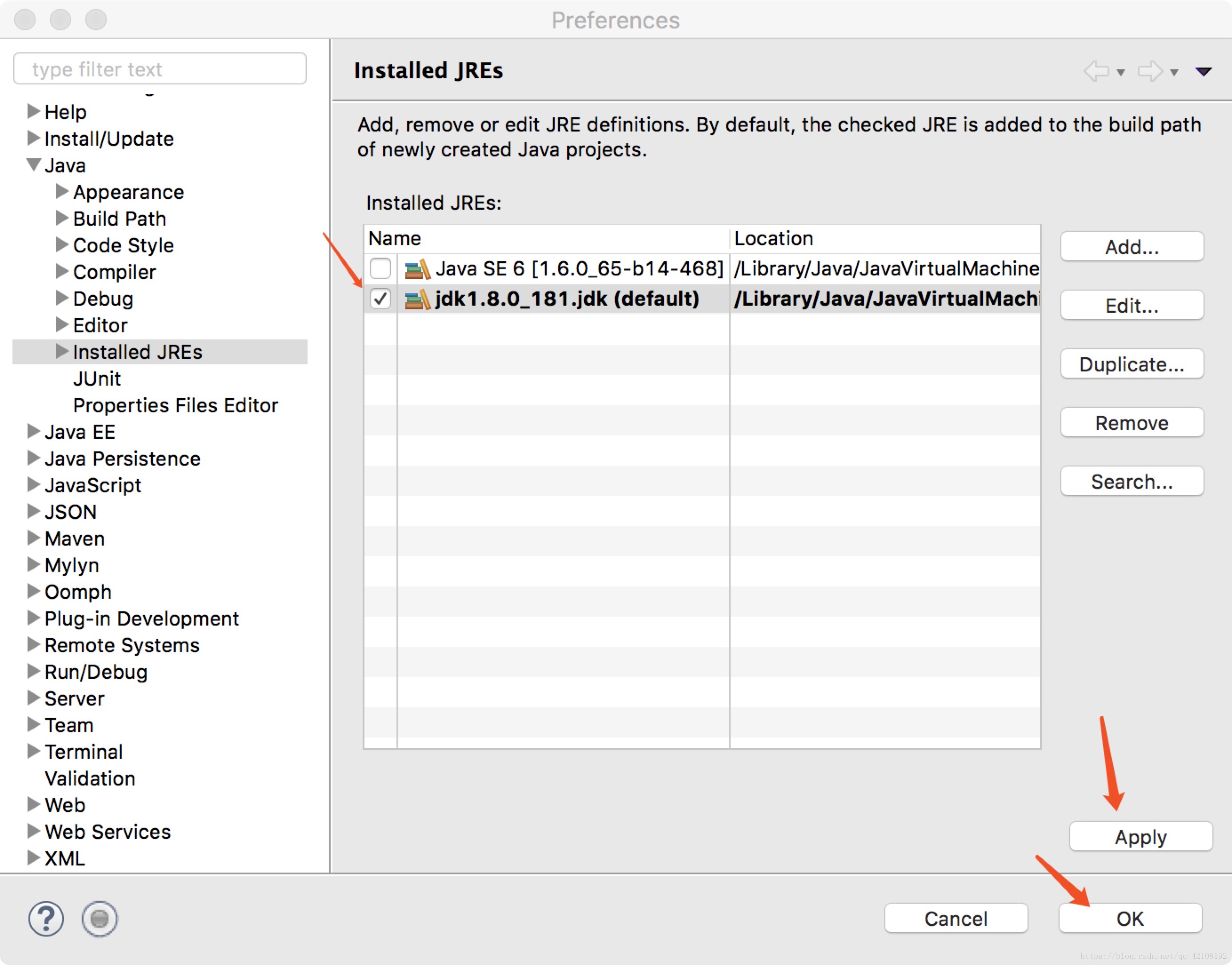Click the jdk1.8.0_181 library icon
Viewport: 1232px width, 965px height.
418,299
